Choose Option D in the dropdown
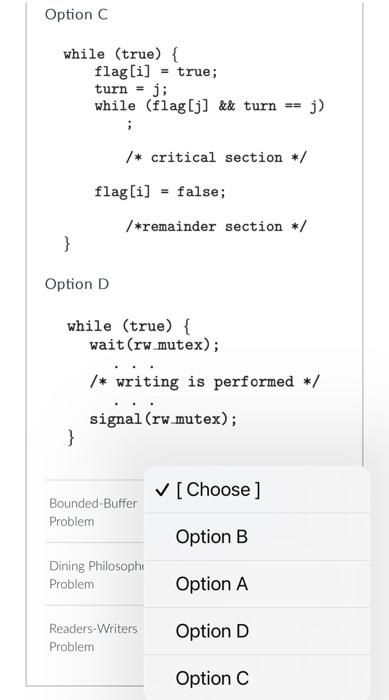This screenshot has width=389, height=700. click(x=257, y=631)
